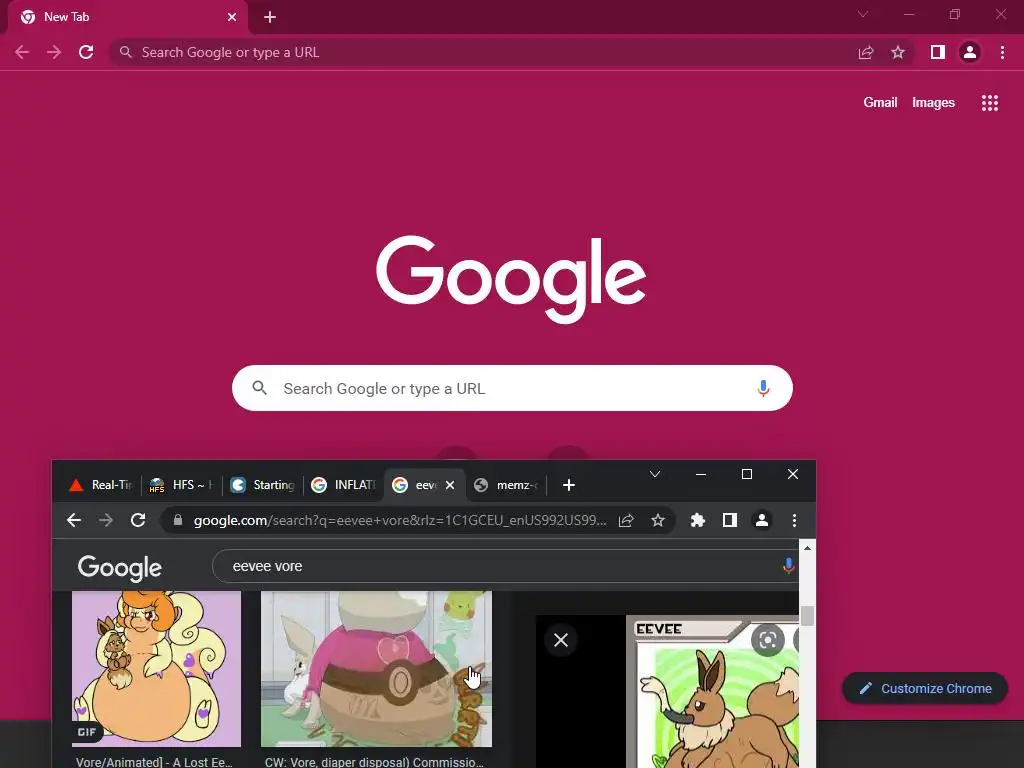Click the Google Lens icon on the preview image
Image resolution: width=1024 pixels, height=768 pixels.
click(x=767, y=640)
